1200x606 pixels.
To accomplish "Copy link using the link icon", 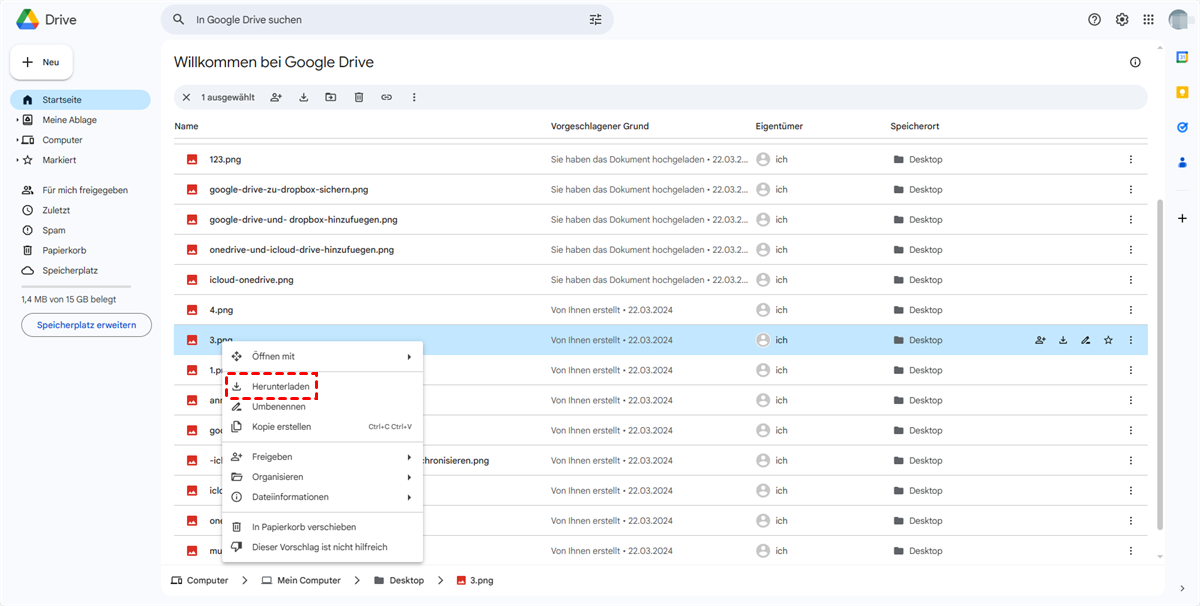I will pyautogui.click(x=386, y=97).
